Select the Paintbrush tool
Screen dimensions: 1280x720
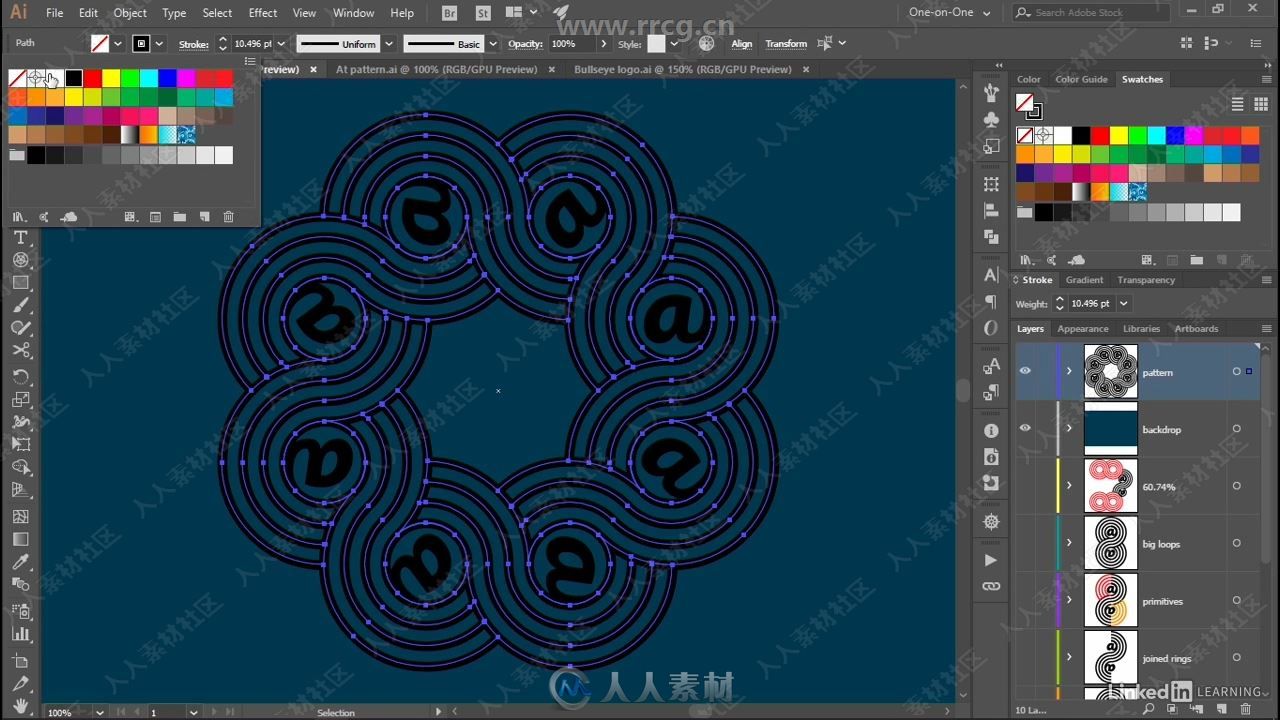pyautogui.click(x=20, y=306)
